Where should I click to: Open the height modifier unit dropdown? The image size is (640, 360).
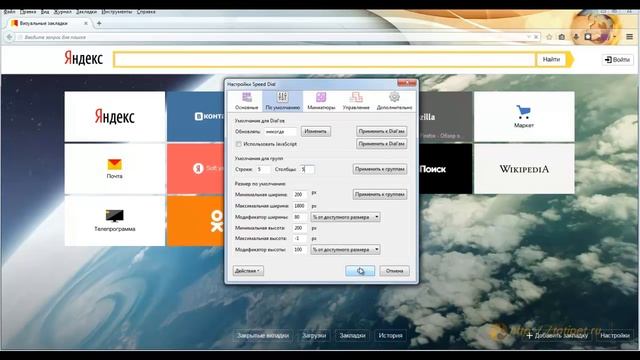tap(345, 249)
